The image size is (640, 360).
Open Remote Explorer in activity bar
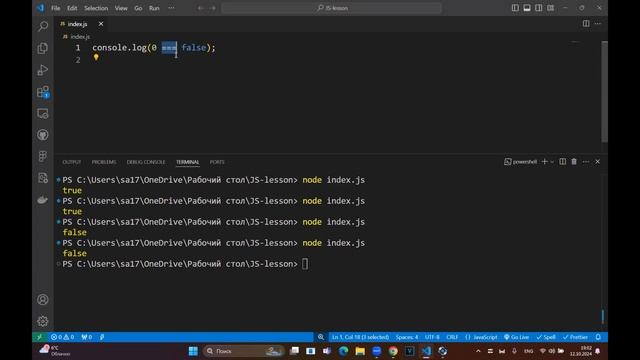42,113
